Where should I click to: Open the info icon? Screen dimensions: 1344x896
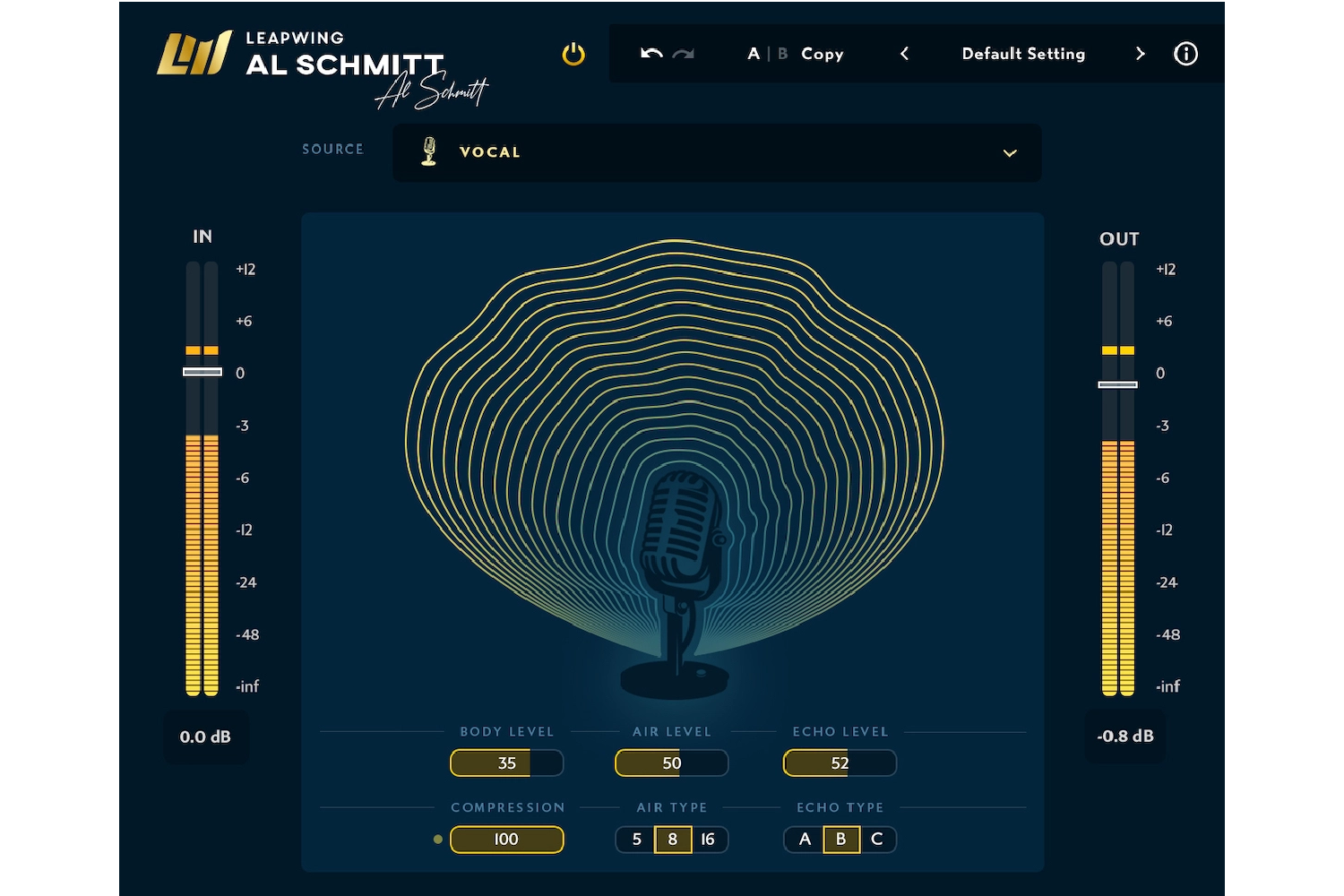click(1185, 54)
